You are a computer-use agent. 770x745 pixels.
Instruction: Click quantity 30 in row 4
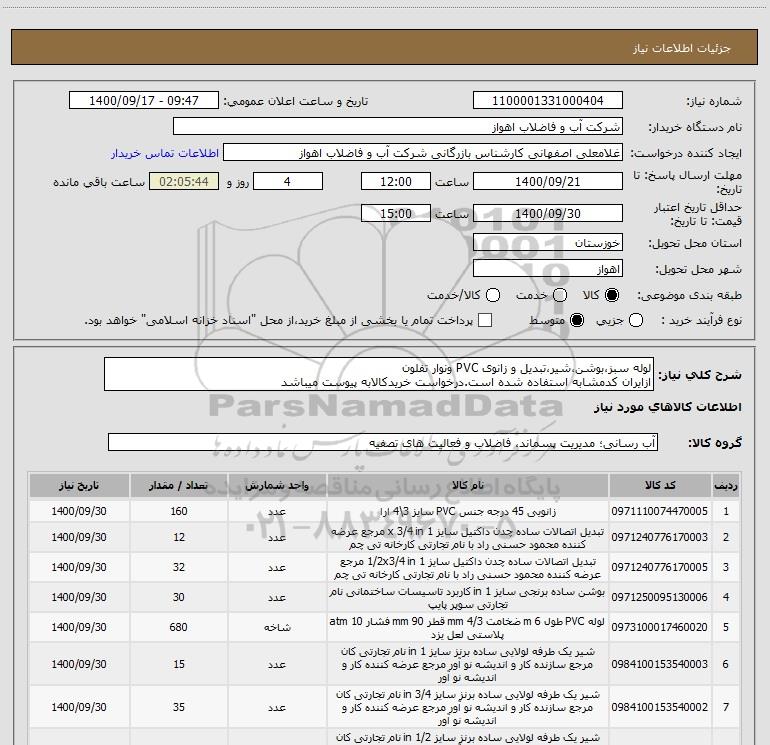click(179, 598)
